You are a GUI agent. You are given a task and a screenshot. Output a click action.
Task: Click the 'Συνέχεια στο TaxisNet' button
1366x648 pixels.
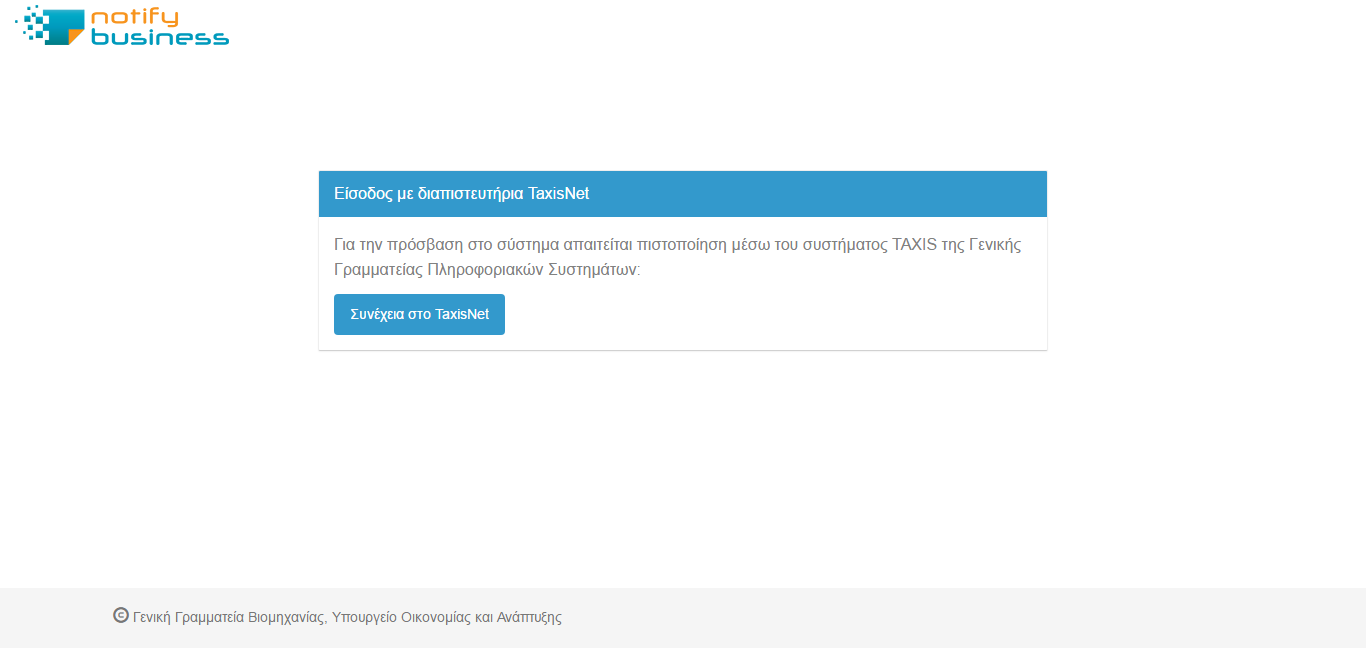[419, 314]
